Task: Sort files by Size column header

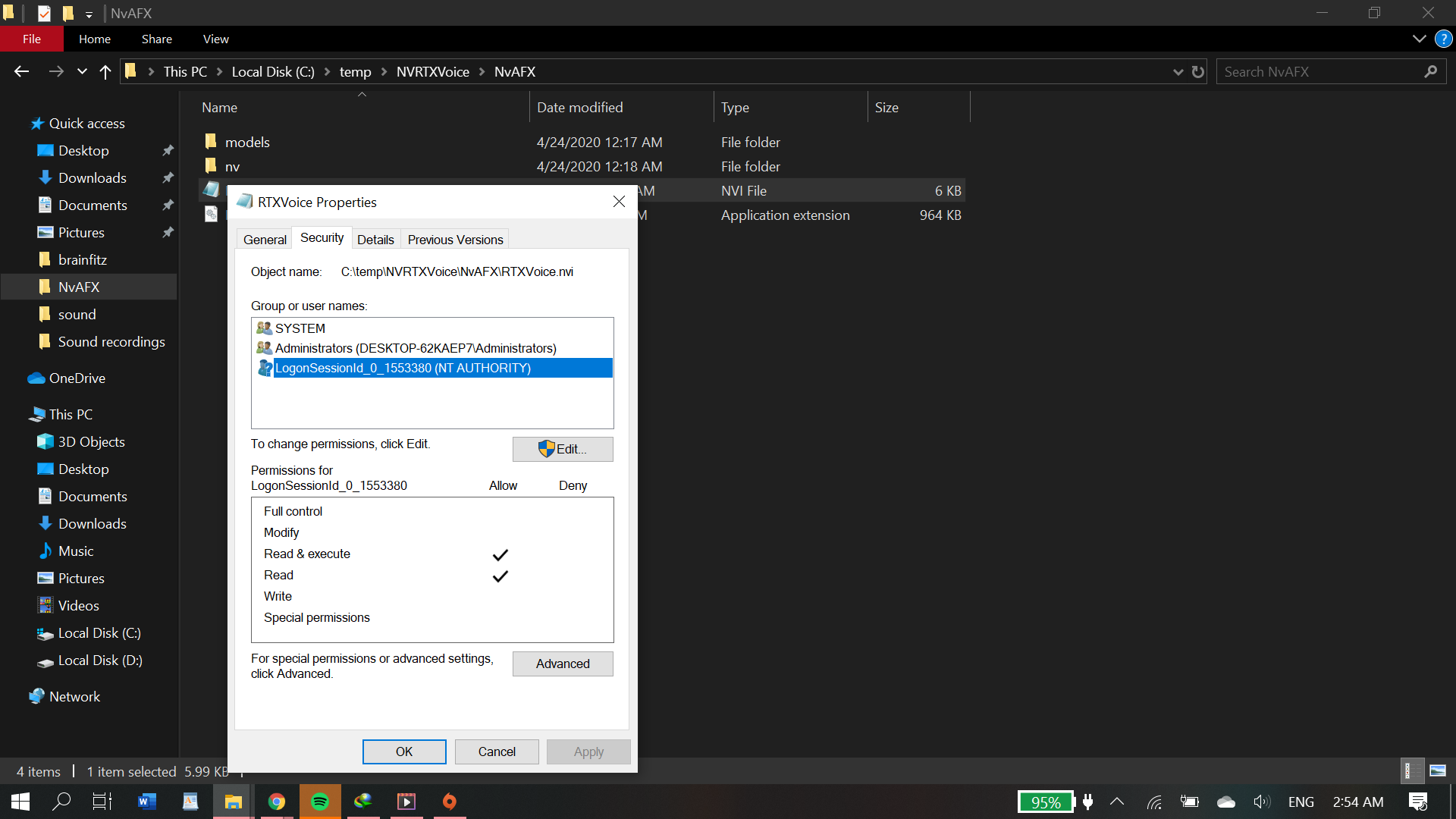Action: pos(918,108)
